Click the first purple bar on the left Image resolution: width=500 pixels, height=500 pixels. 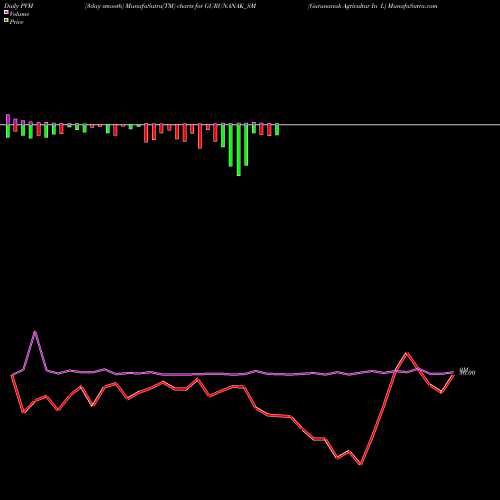[8, 119]
